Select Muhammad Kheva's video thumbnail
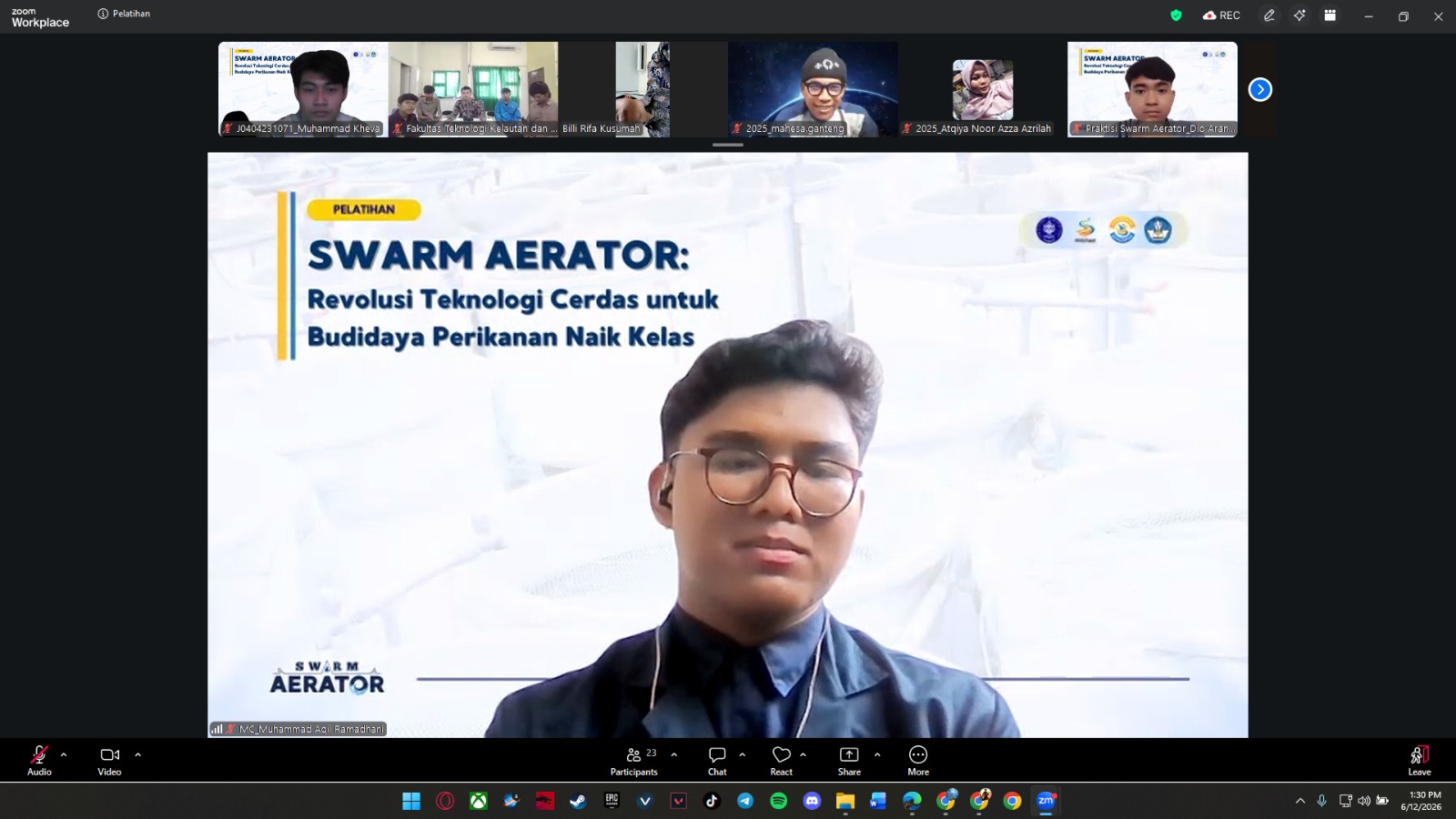This screenshot has width=1456, height=819. 303,89
